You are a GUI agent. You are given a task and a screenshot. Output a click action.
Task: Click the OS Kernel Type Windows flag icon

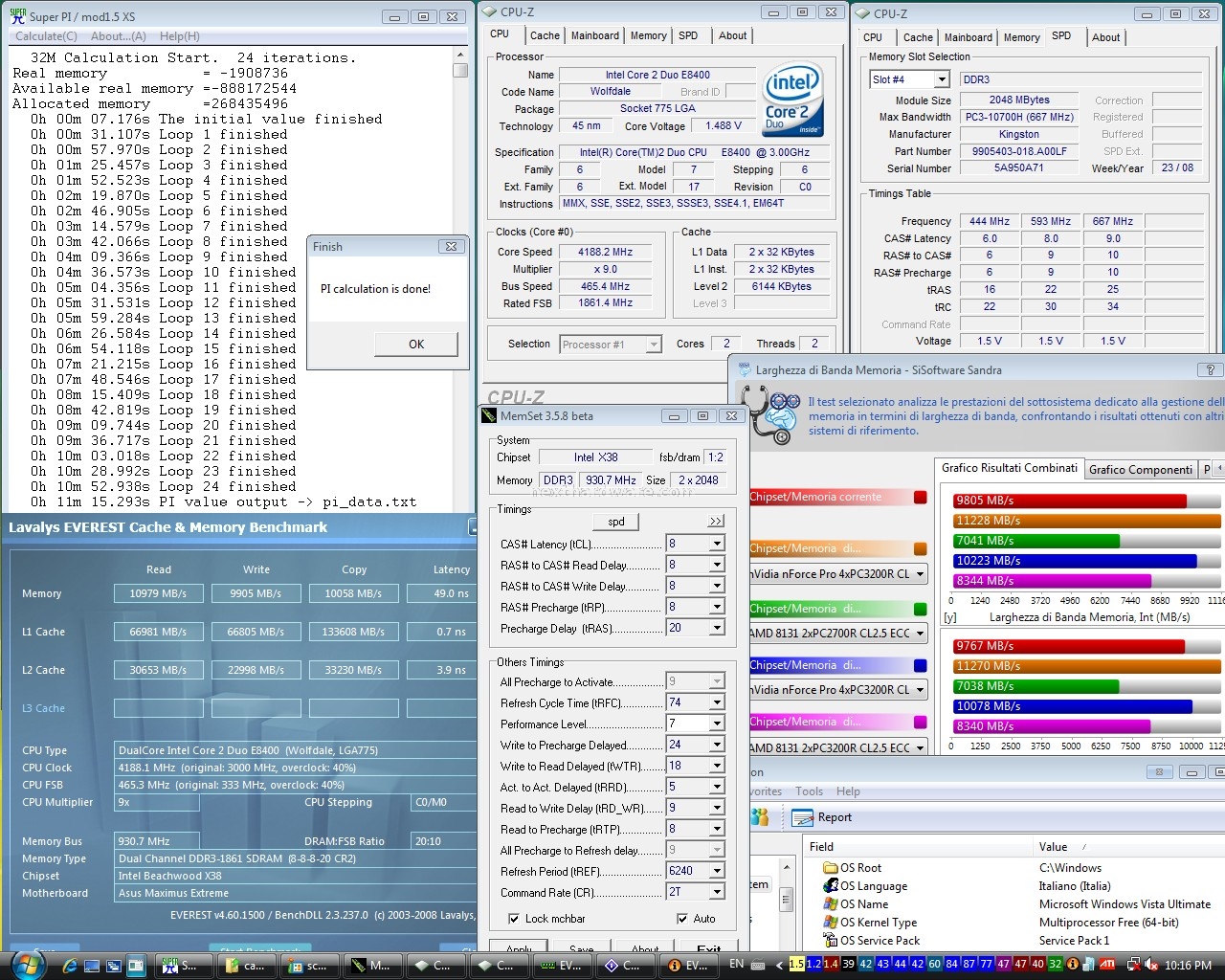pos(832,923)
